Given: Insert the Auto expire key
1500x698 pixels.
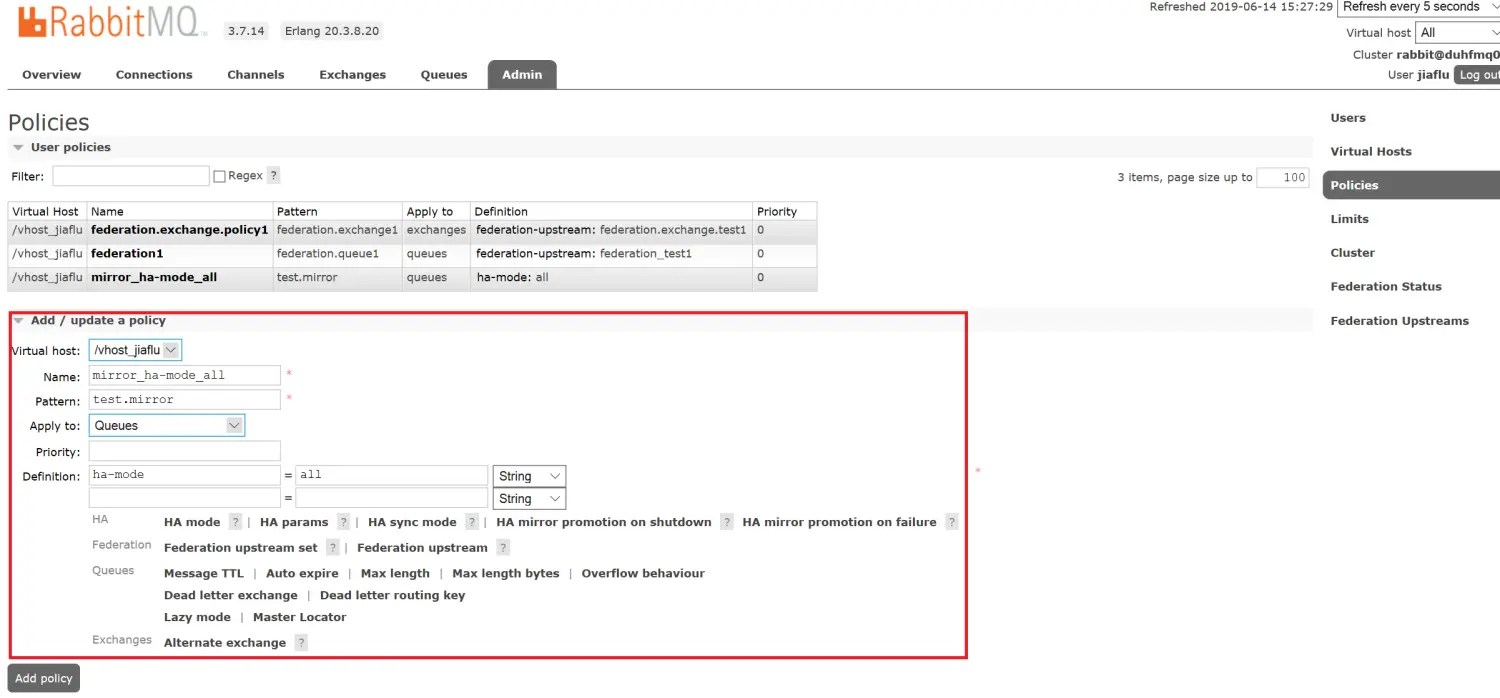Looking at the screenshot, I should [x=302, y=574].
